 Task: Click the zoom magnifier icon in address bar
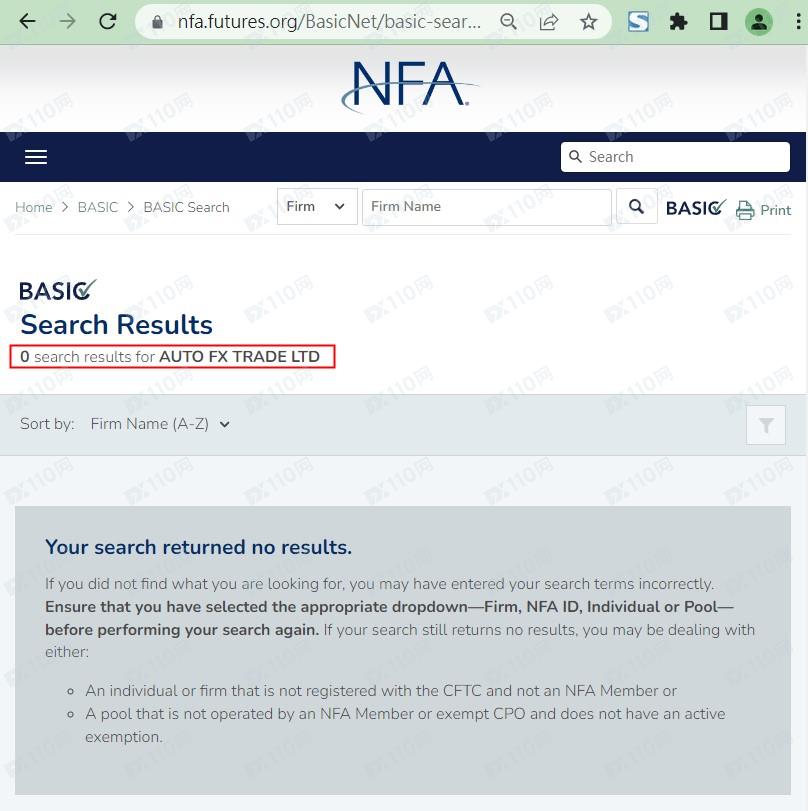(x=509, y=21)
